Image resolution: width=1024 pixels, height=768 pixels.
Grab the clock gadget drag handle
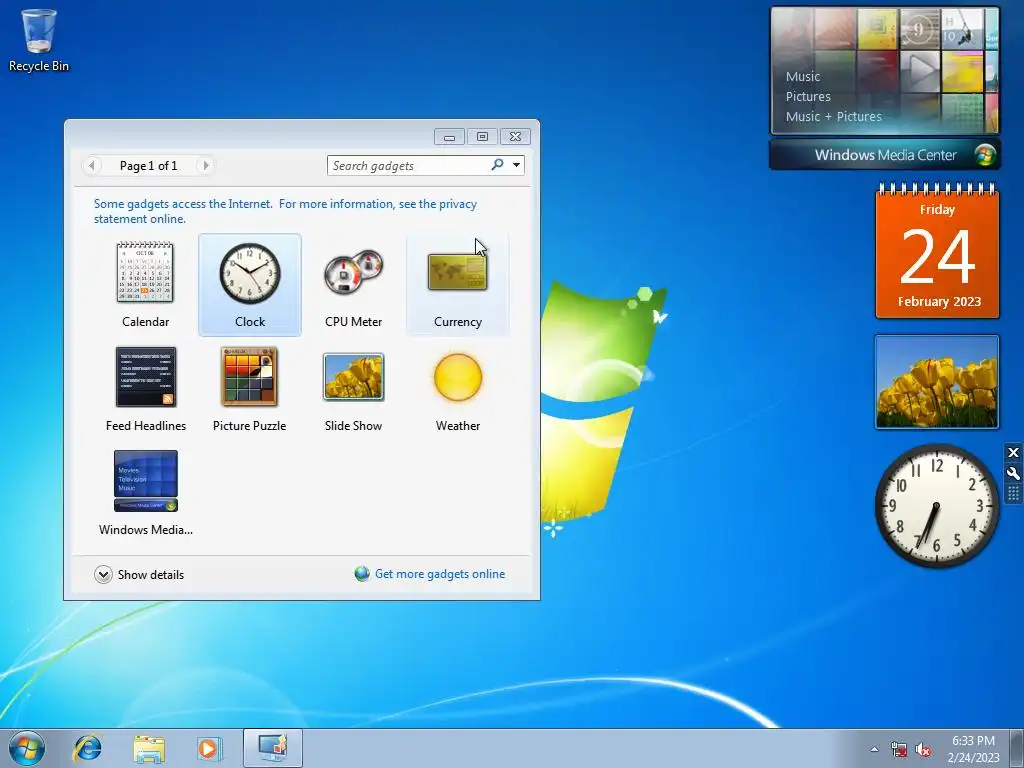[x=1013, y=493]
